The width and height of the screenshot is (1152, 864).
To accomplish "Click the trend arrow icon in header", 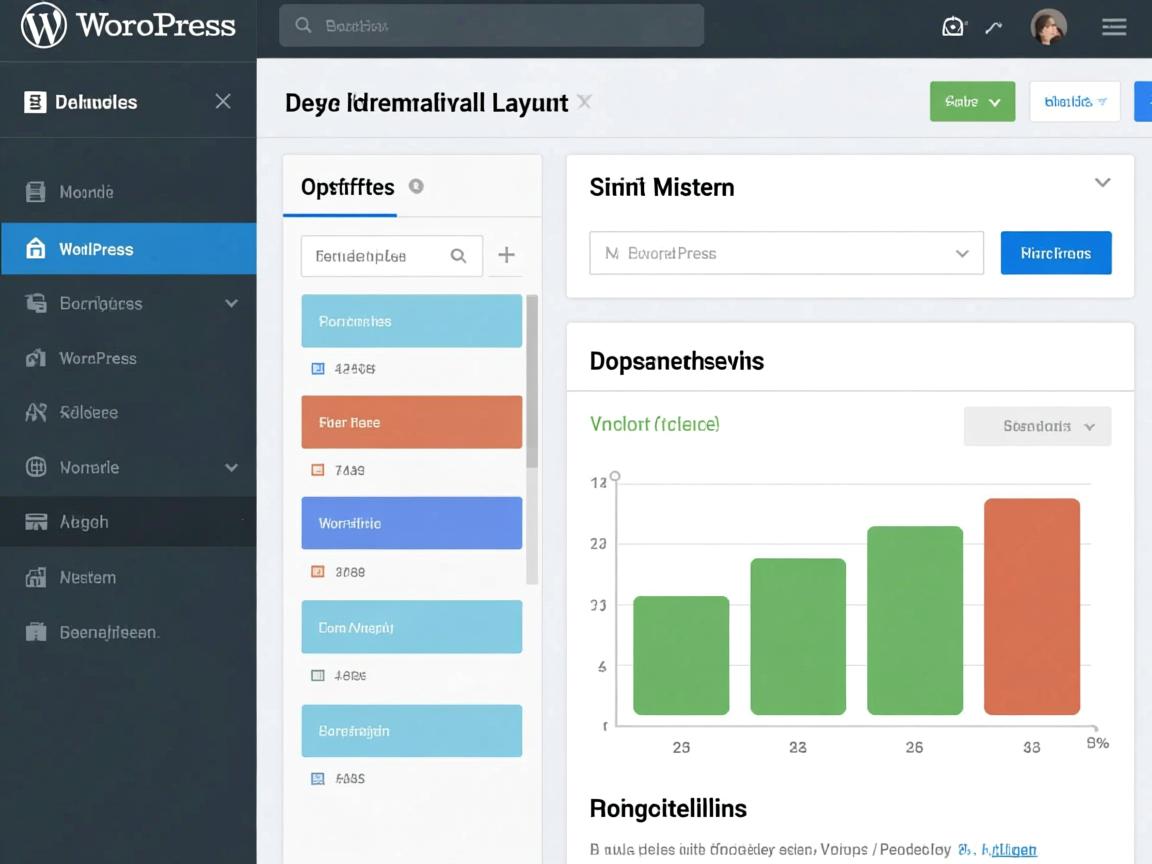I will [993, 27].
